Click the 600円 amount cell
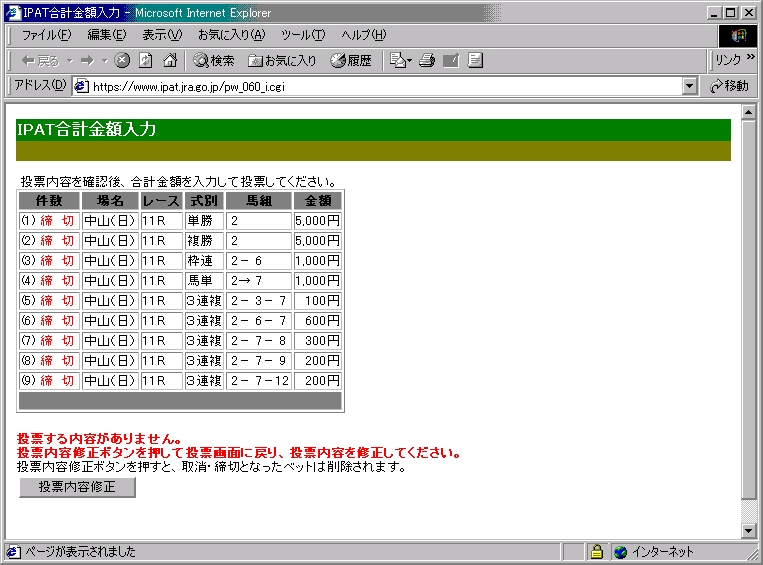The width and height of the screenshot is (763, 565). tap(318, 321)
